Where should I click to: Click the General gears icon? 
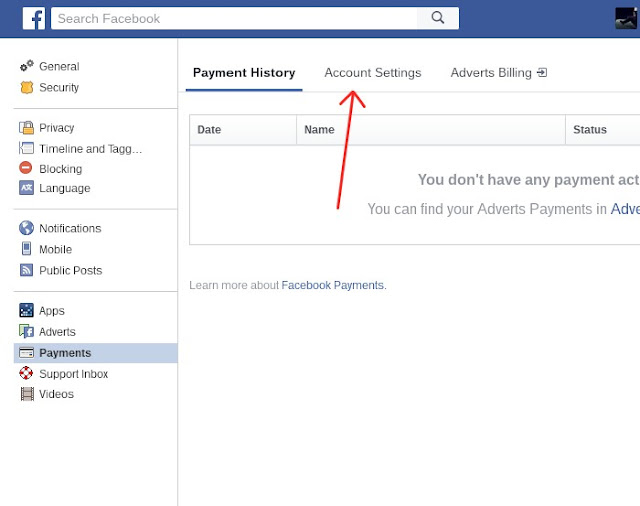(x=27, y=66)
